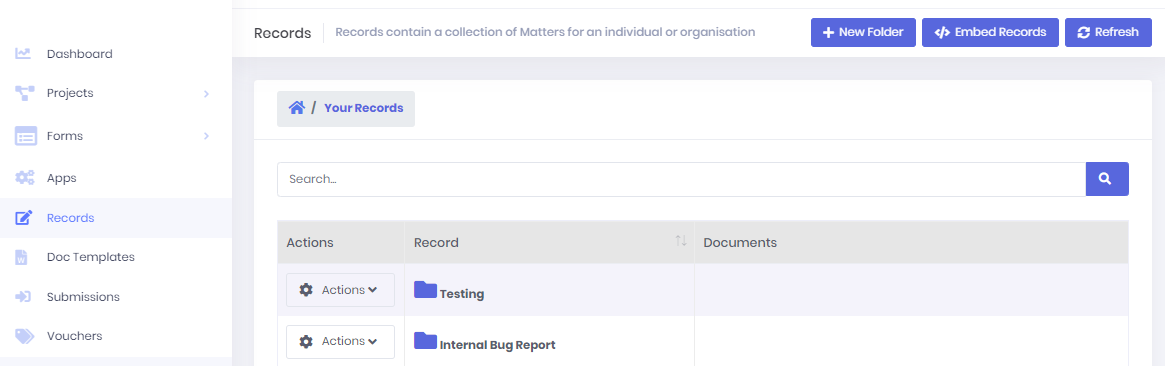Open Submissions from the sidebar
Viewport: 1165px width, 366px height.
(x=83, y=297)
